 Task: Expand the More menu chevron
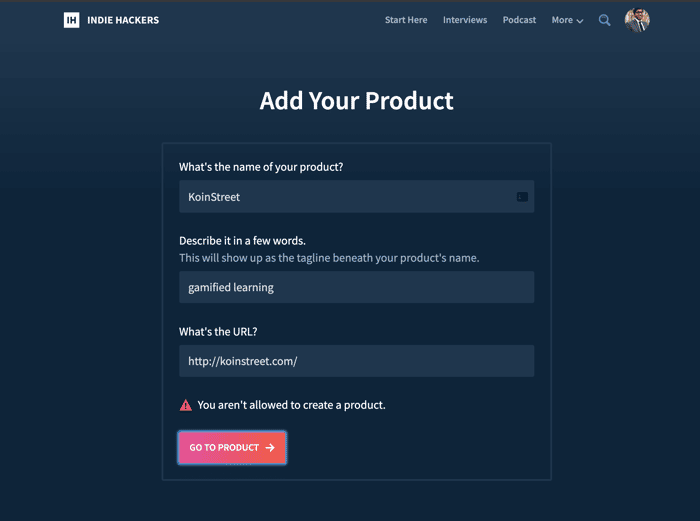pyautogui.click(x=580, y=21)
